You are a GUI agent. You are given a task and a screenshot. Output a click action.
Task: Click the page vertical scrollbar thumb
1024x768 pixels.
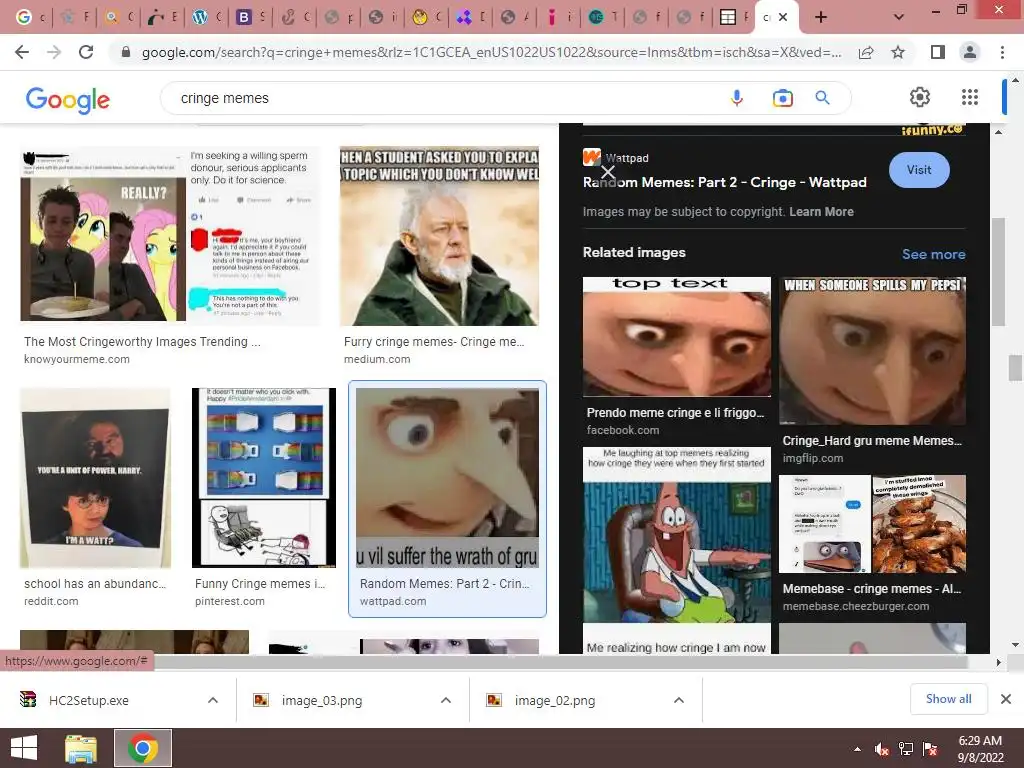coord(1015,368)
